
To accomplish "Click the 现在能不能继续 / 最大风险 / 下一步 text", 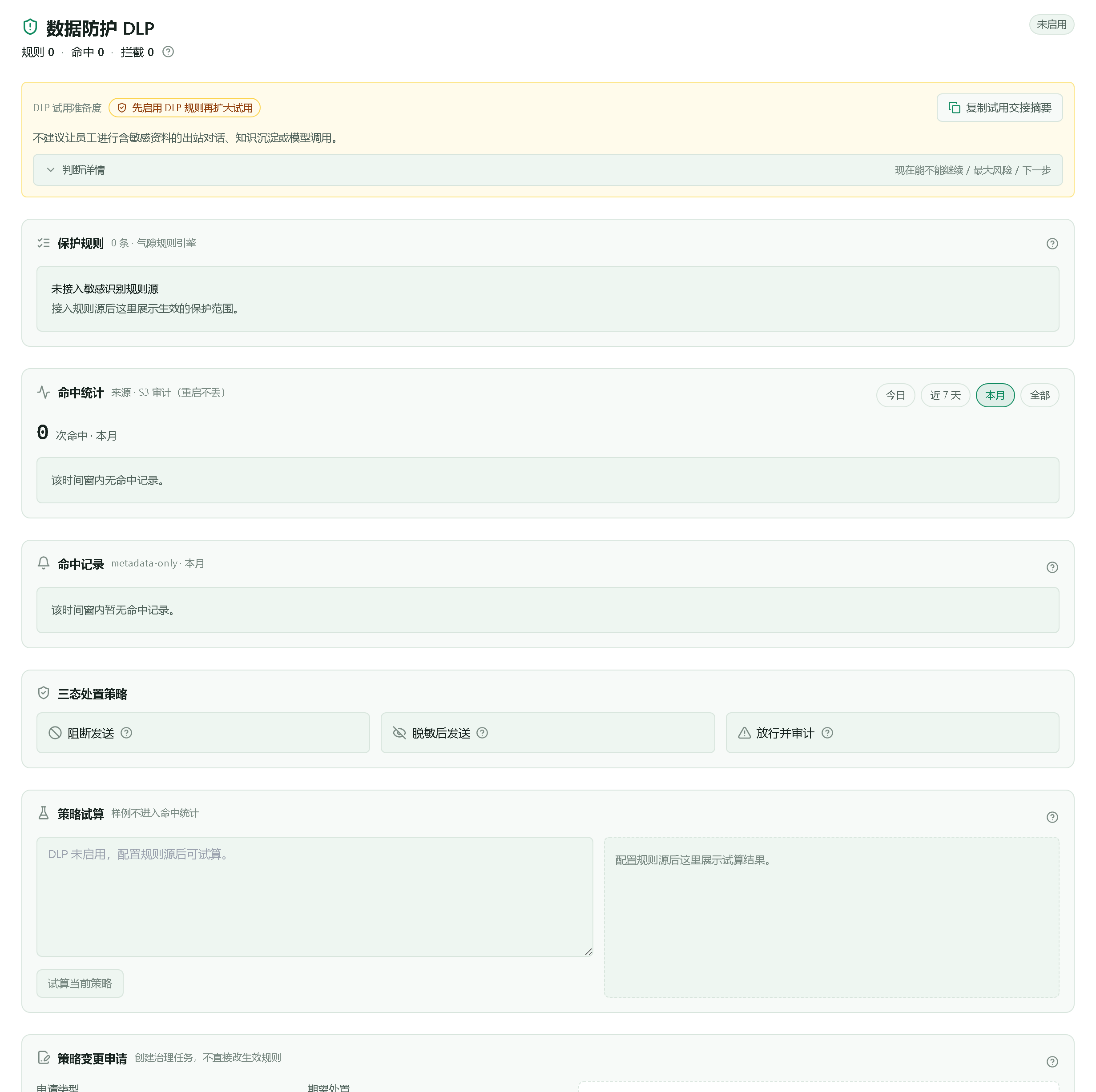I will tap(973, 170).
